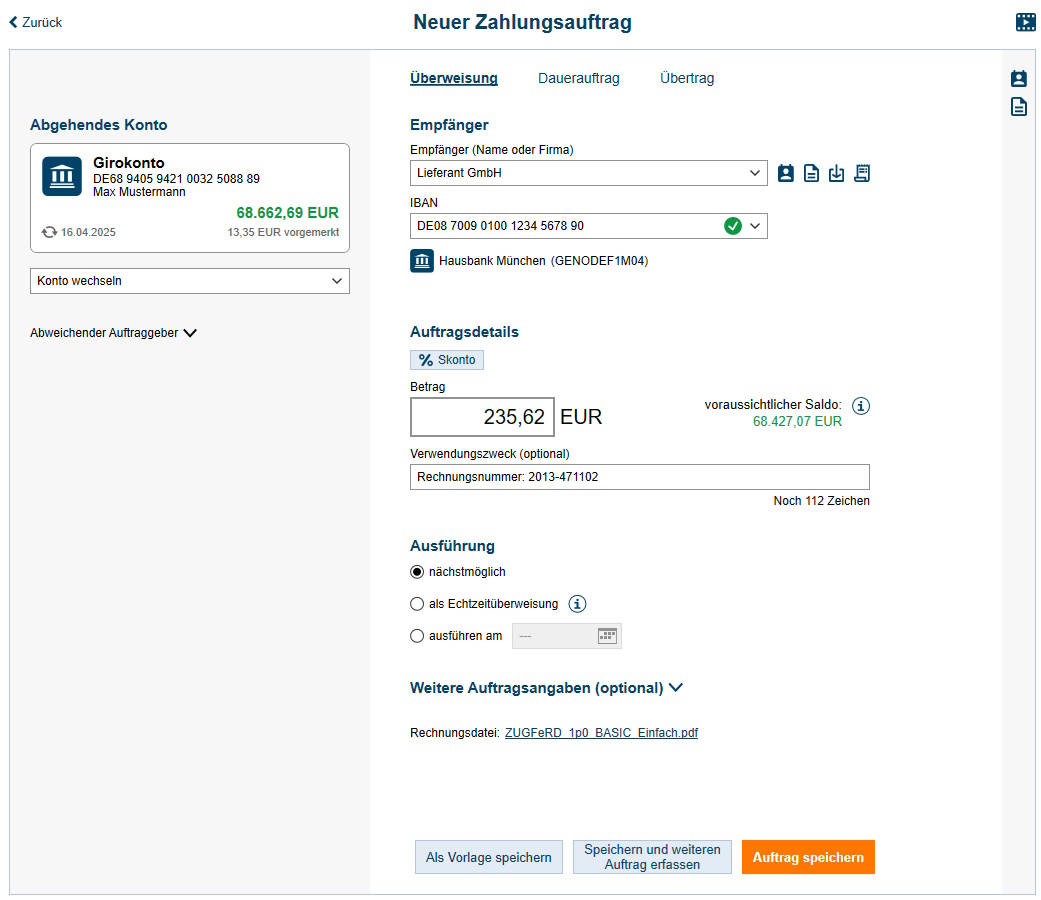The height and width of the screenshot is (900, 1041).
Task: Select the 'ausführen am' radio option
Action: (x=418, y=636)
